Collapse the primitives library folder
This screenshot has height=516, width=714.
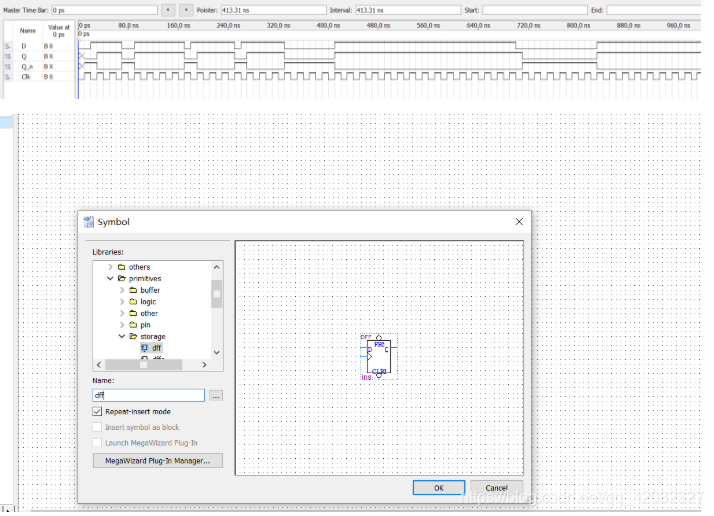[110, 278]
